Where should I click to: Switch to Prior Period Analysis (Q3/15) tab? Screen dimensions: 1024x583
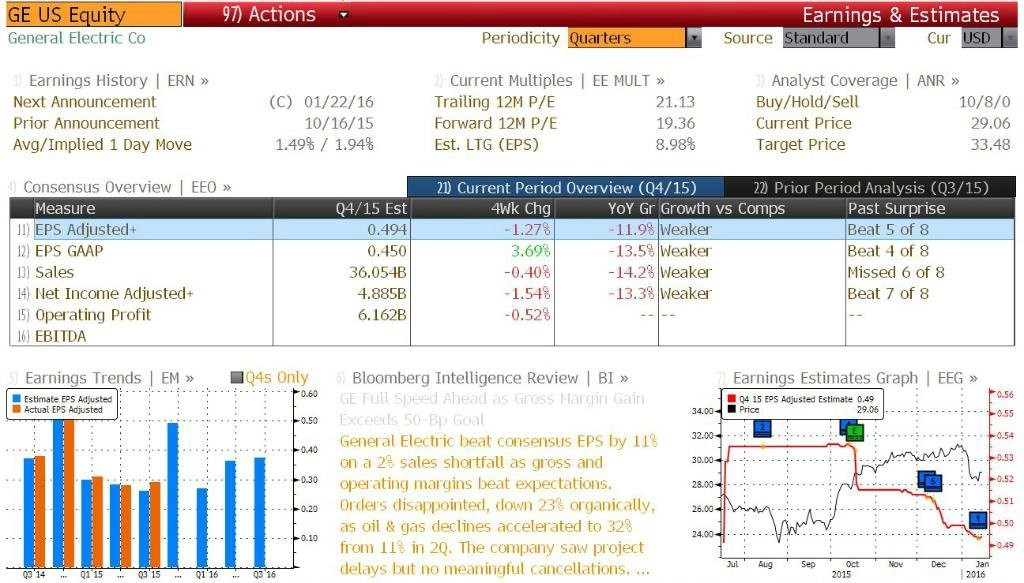click(871, 187)
